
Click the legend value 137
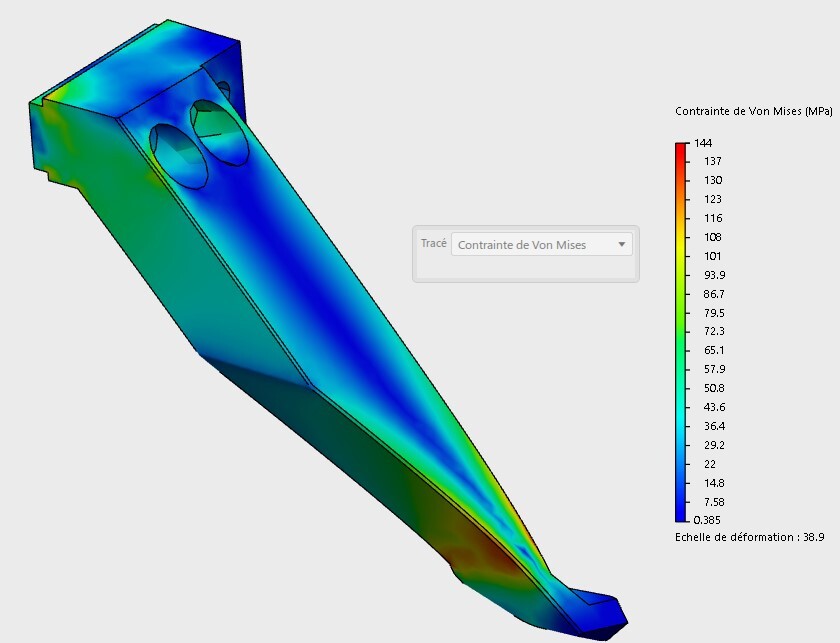(713, 161)
